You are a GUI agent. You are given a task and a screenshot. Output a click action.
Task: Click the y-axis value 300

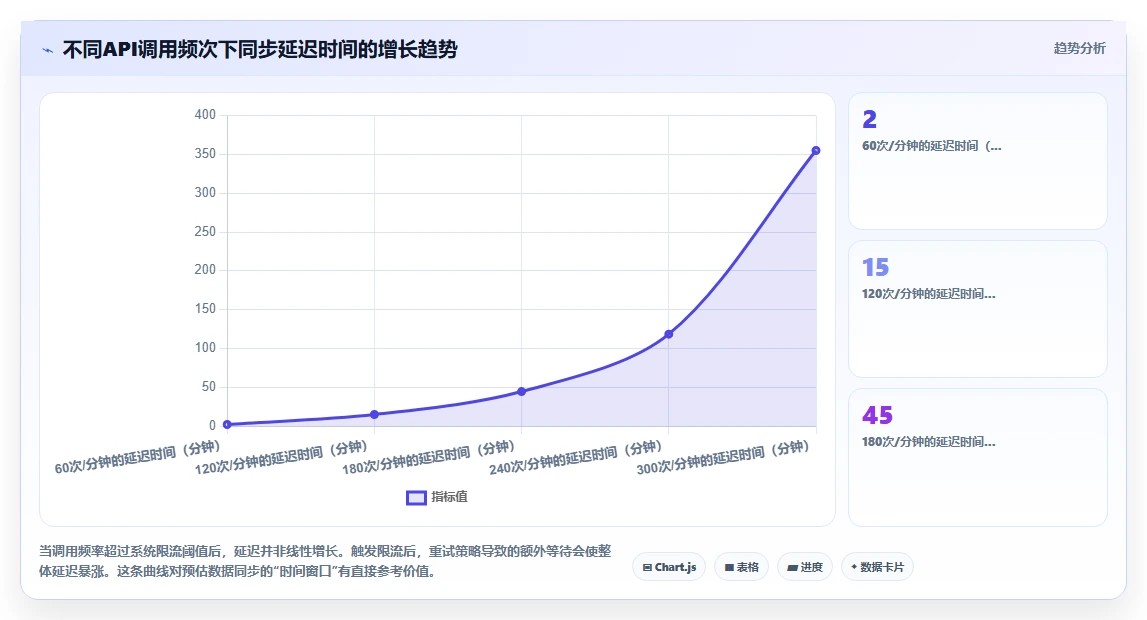[205, 192]
